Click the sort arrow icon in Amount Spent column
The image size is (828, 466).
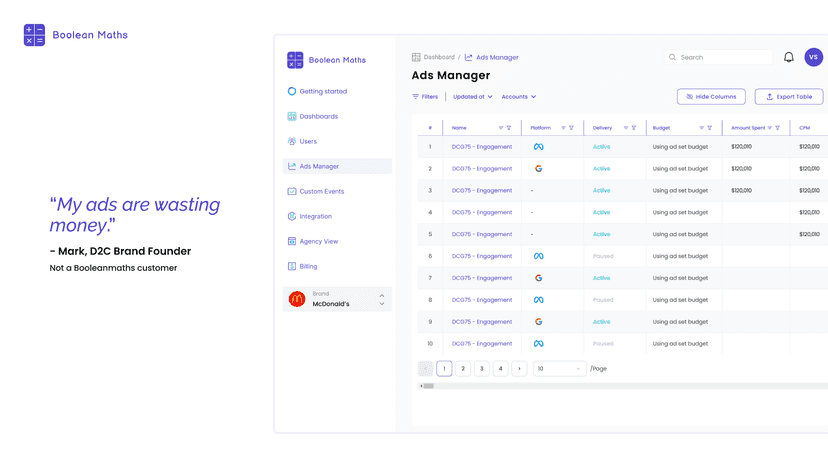769,128
